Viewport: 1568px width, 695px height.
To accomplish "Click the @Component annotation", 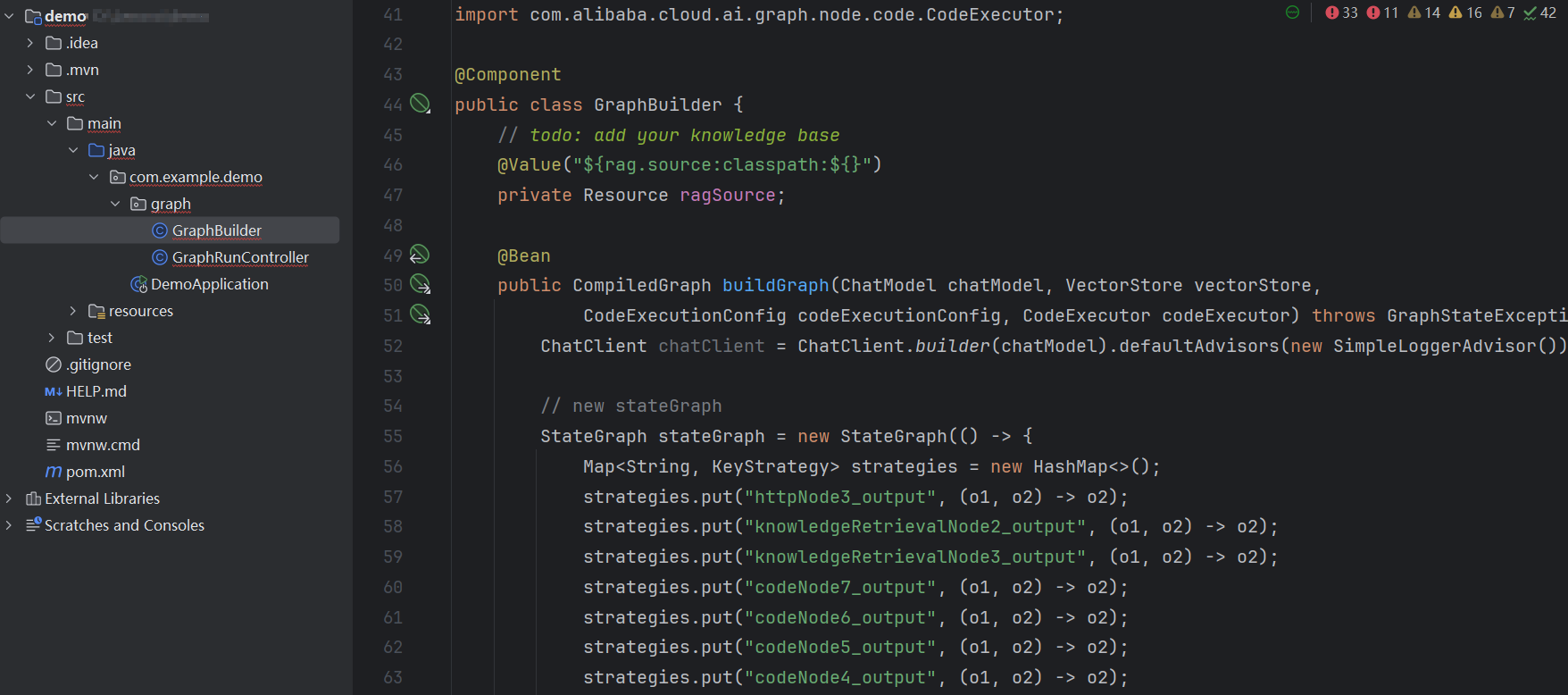I will (508, 75).
